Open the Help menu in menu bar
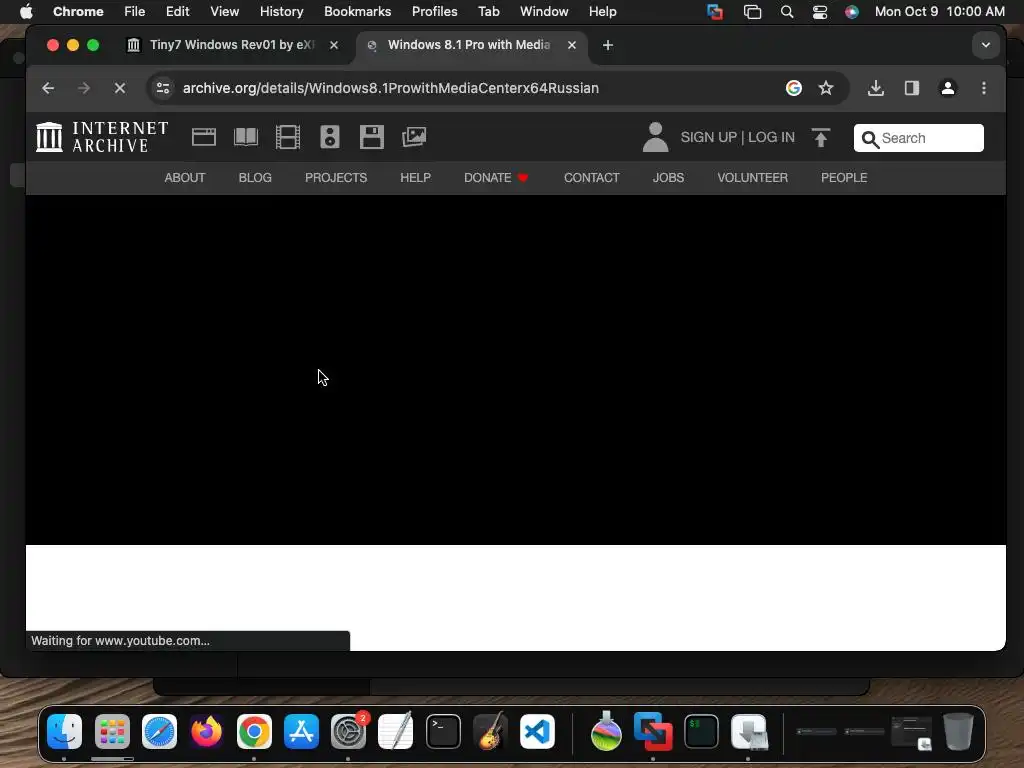The height and width of the screenshot is (768, 1024). (602, 11)
